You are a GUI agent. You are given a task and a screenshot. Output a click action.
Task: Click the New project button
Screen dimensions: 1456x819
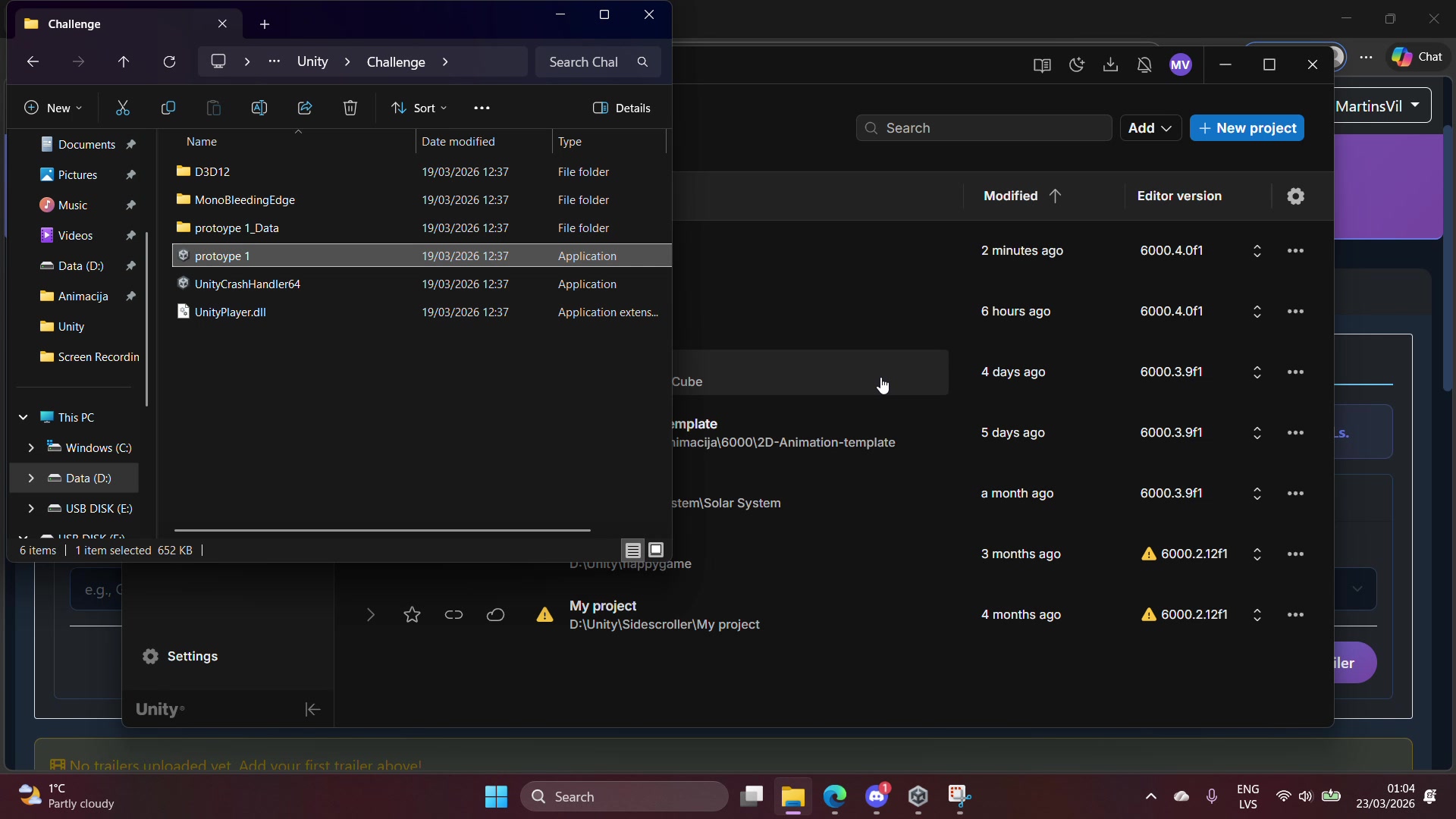coord(1247,128)
